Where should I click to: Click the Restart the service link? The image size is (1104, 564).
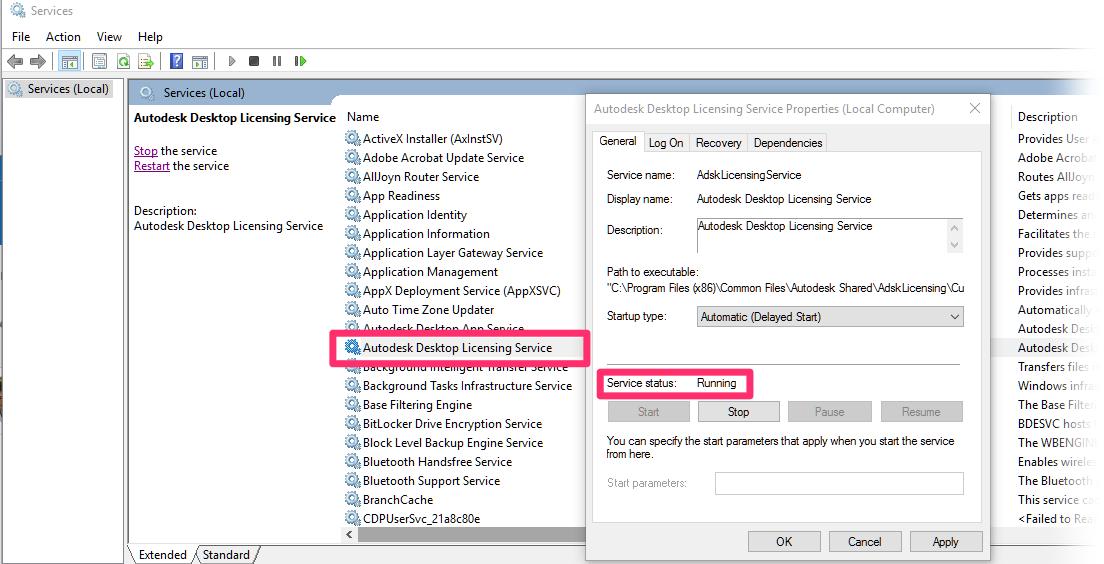pos(152,166)
